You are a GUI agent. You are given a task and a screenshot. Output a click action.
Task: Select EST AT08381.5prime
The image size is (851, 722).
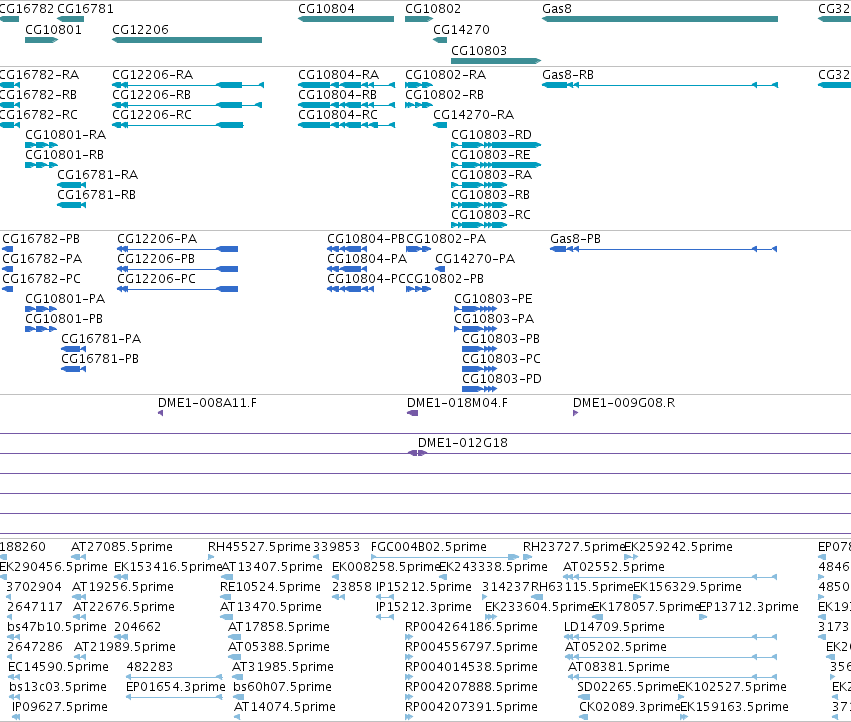tap(619, 667)
